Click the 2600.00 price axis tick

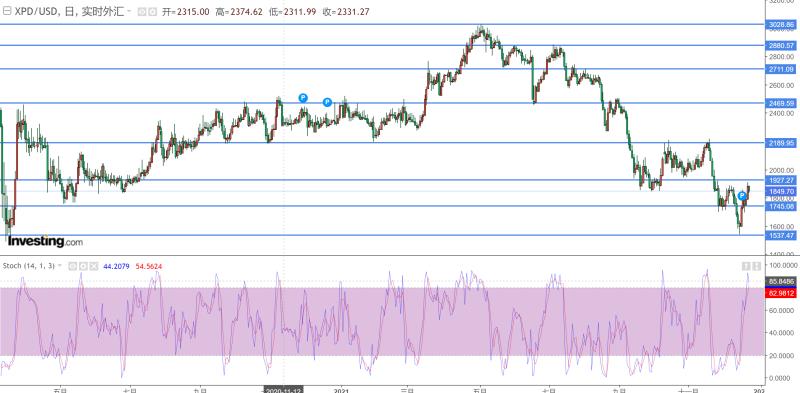782,85
